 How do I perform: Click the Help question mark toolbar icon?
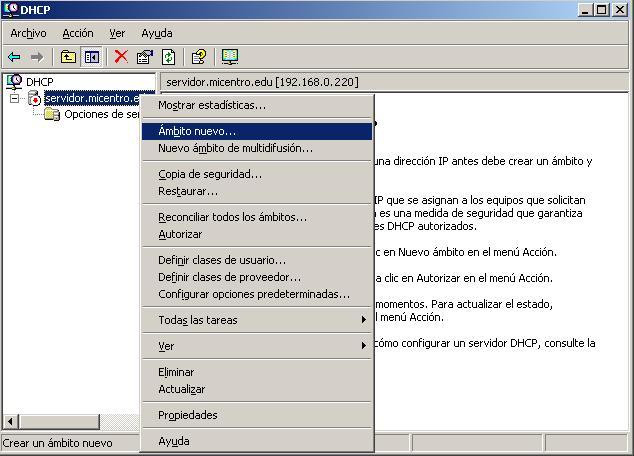(199, 57)
